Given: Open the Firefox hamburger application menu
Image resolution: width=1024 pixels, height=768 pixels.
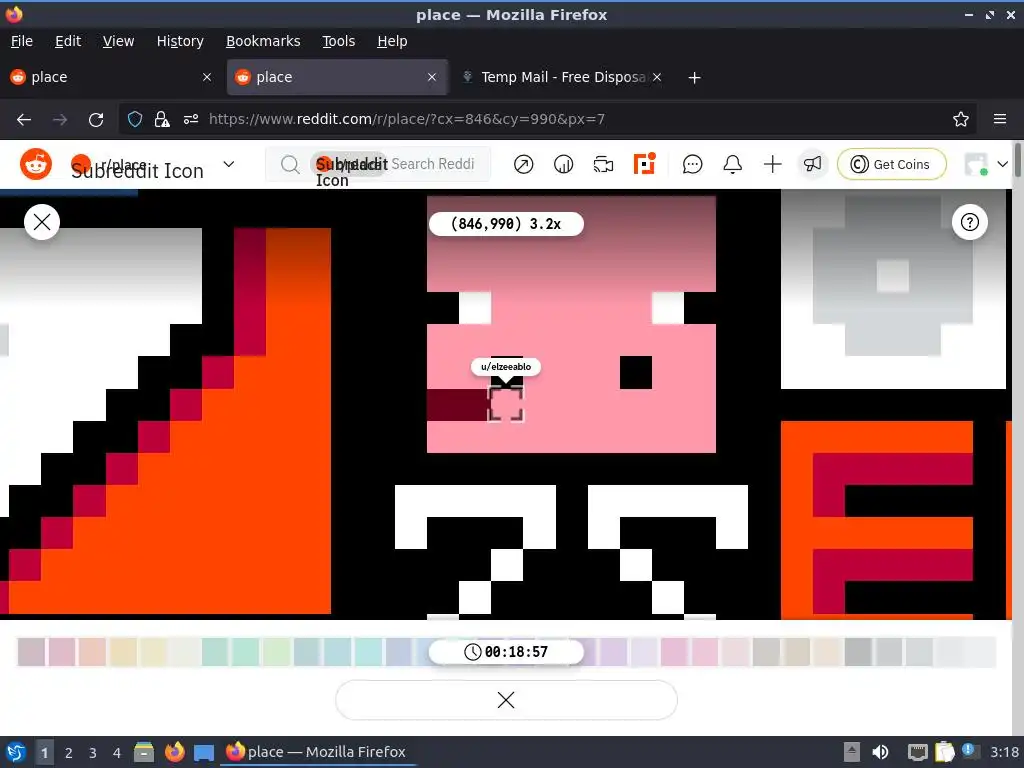Looking at the screenshot, I should [x=1000, y=120].
